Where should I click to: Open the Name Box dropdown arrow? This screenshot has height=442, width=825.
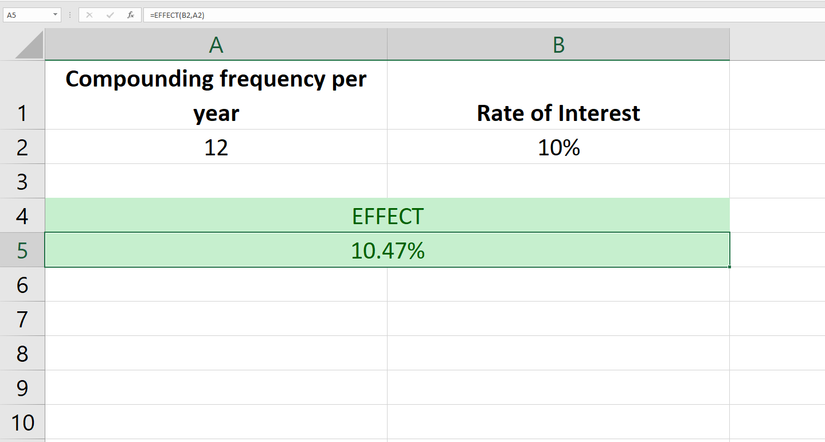(55, 15)
